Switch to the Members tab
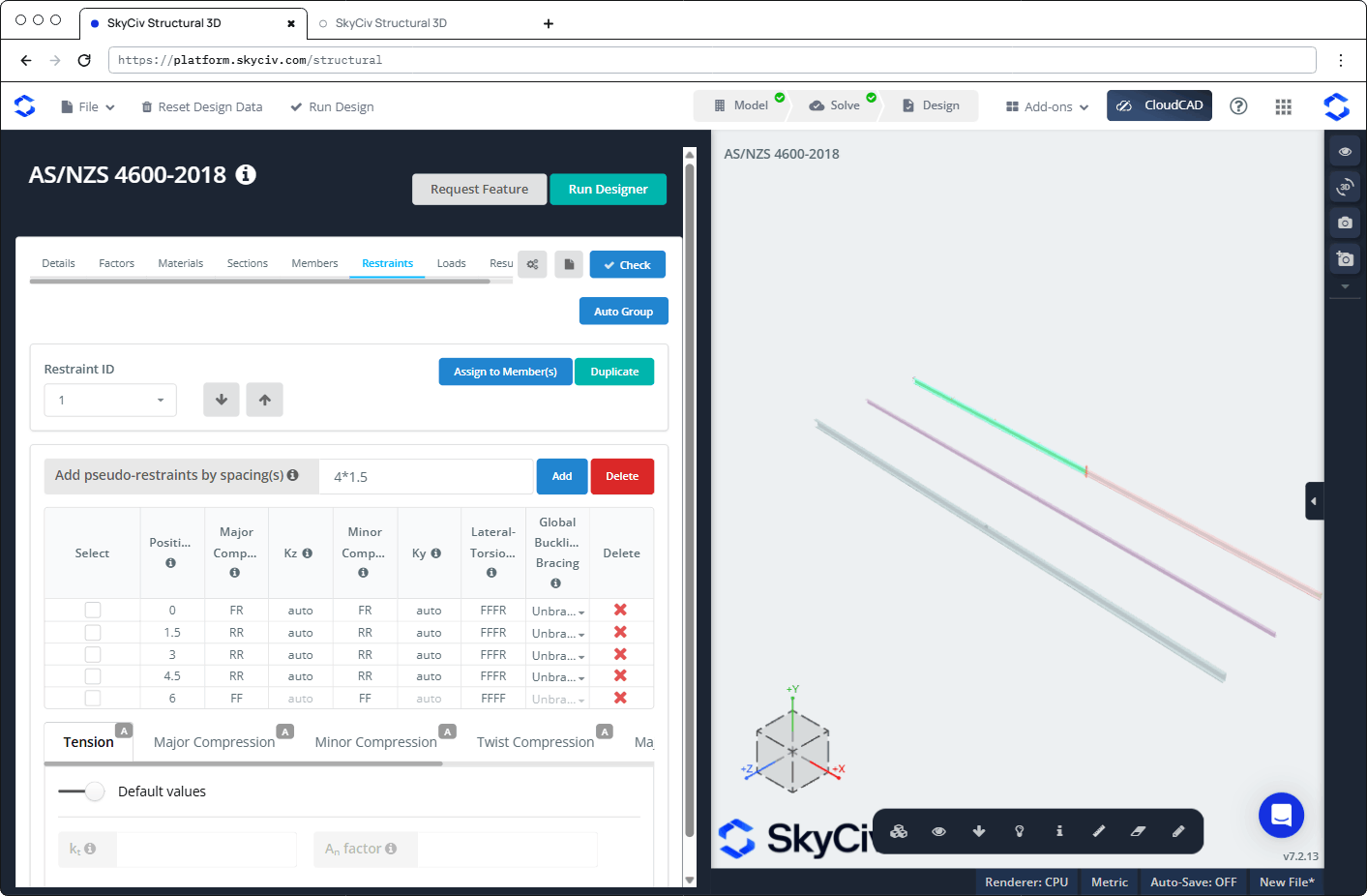The height and width of the screenshot is (896, 1367). [x=314, y=263]
